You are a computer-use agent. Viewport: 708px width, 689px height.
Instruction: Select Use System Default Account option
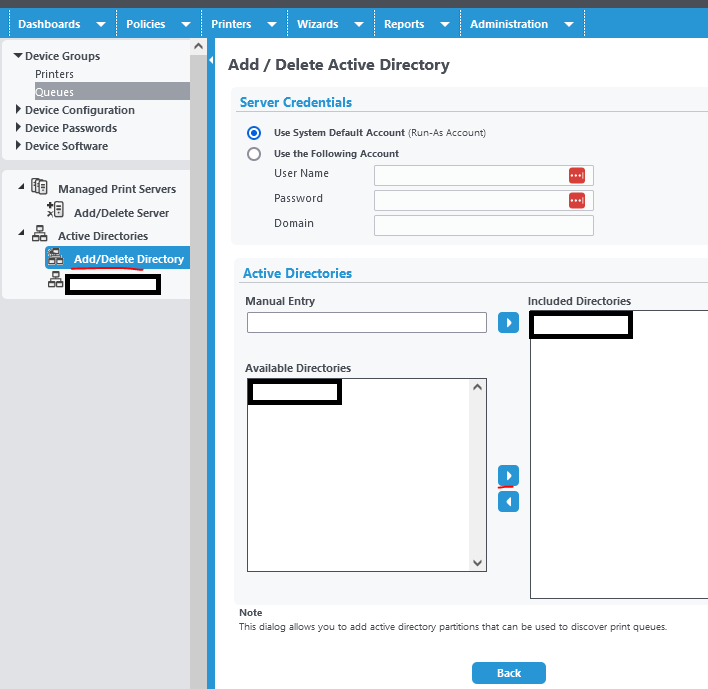pos(254,133)
